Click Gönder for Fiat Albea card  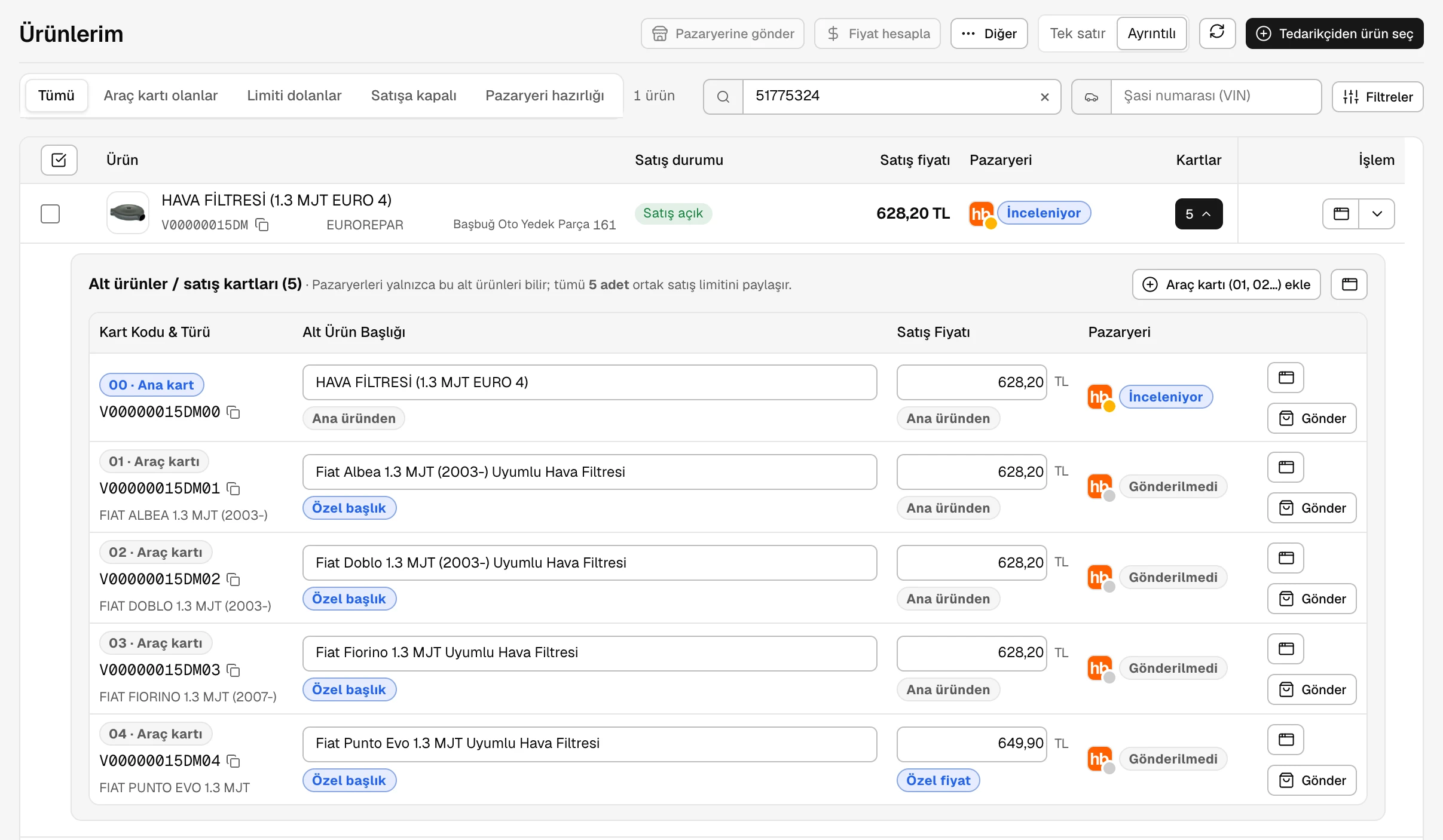pyautogui.click(x=1312, y=508)
